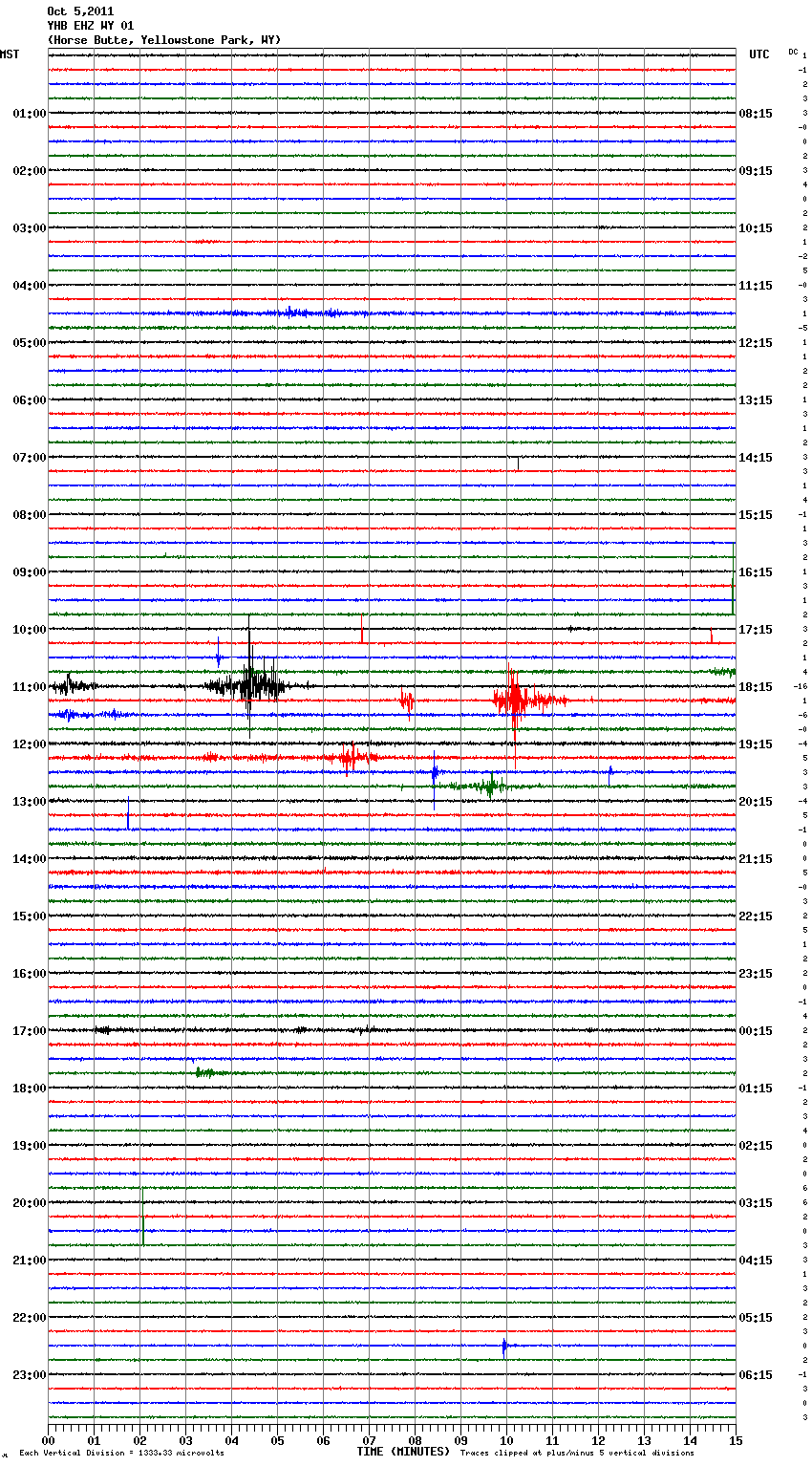
Task: Click 'Traces clipped at plus/minus 5 vertical divisions'
Action: pyautogui.click(x=577, y=1454)
